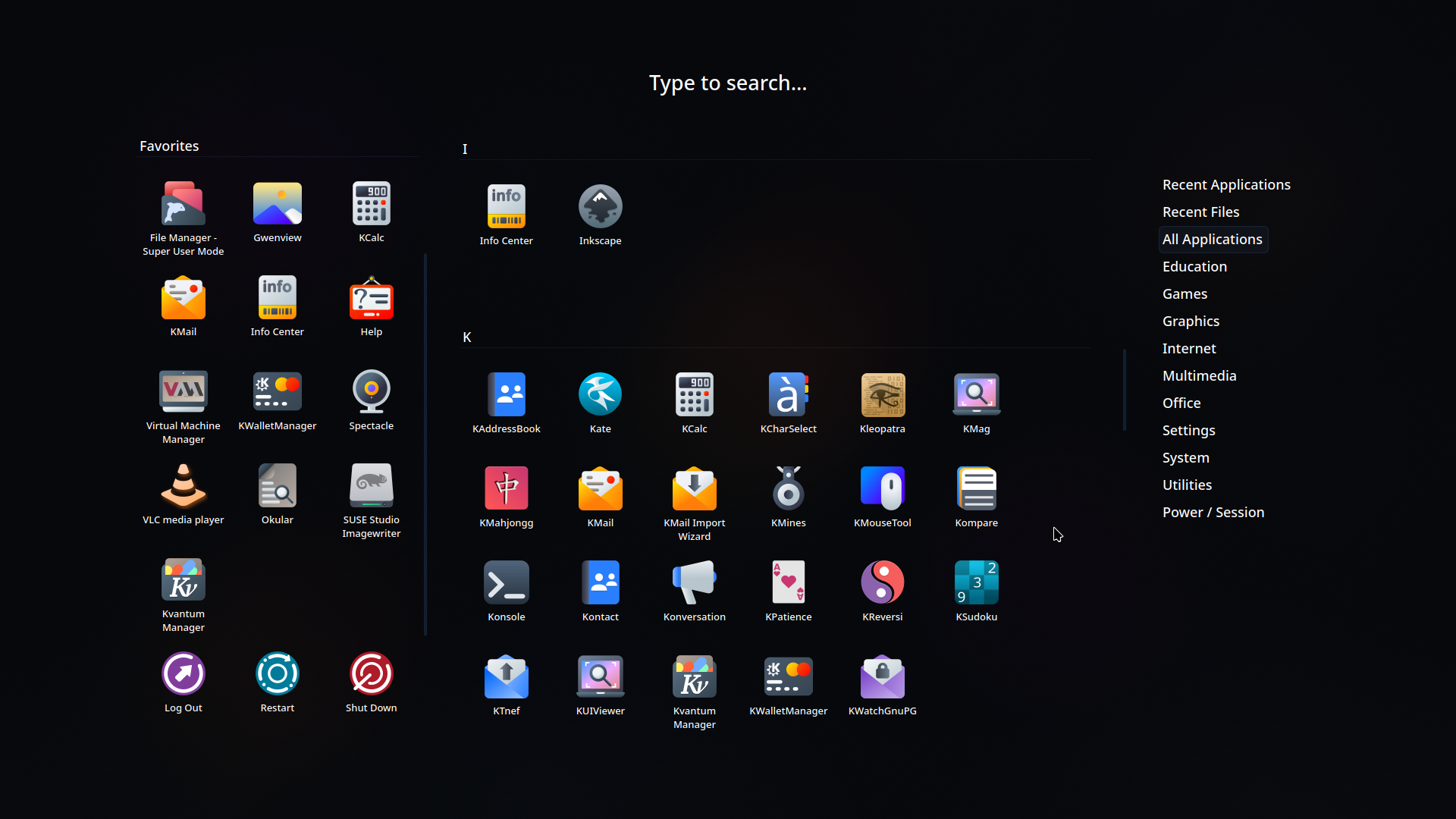Open KMail in the Favorites panel
Image resolution: width=1456 pixels, height=819 pixels.
(x=184, y=306)
